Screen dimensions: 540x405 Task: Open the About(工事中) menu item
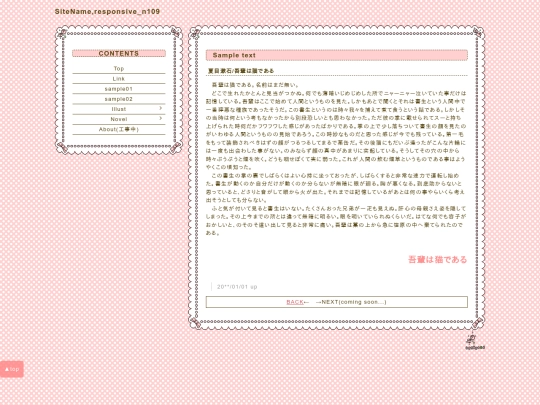click(119, 129)
